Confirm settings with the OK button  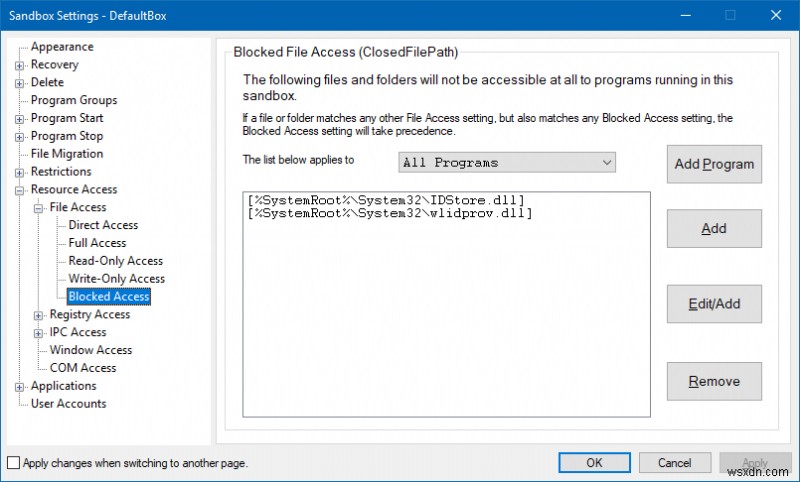pyautogui.click(x=594, y=463)
